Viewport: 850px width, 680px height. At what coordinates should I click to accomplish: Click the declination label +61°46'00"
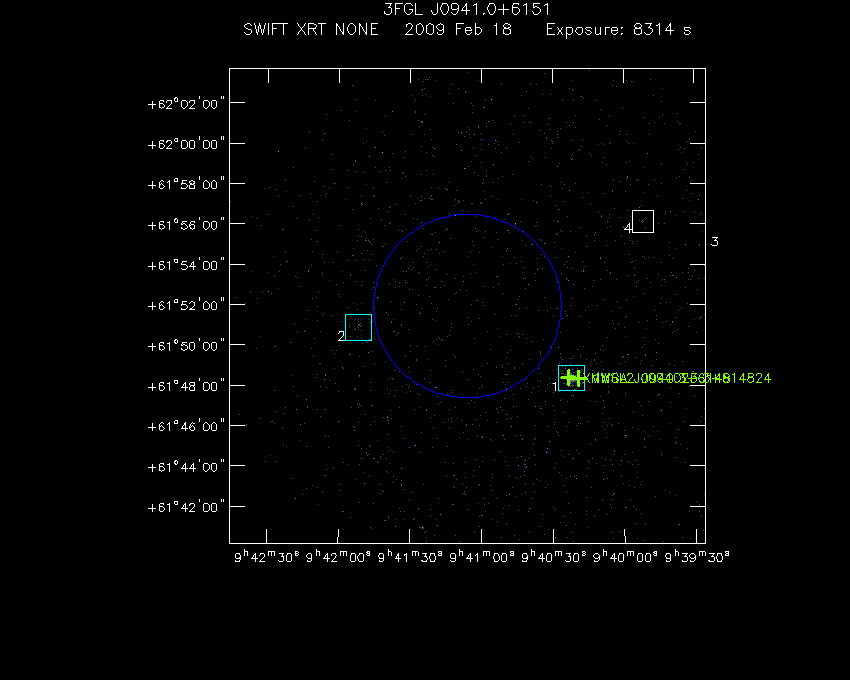tap(186, 426)
